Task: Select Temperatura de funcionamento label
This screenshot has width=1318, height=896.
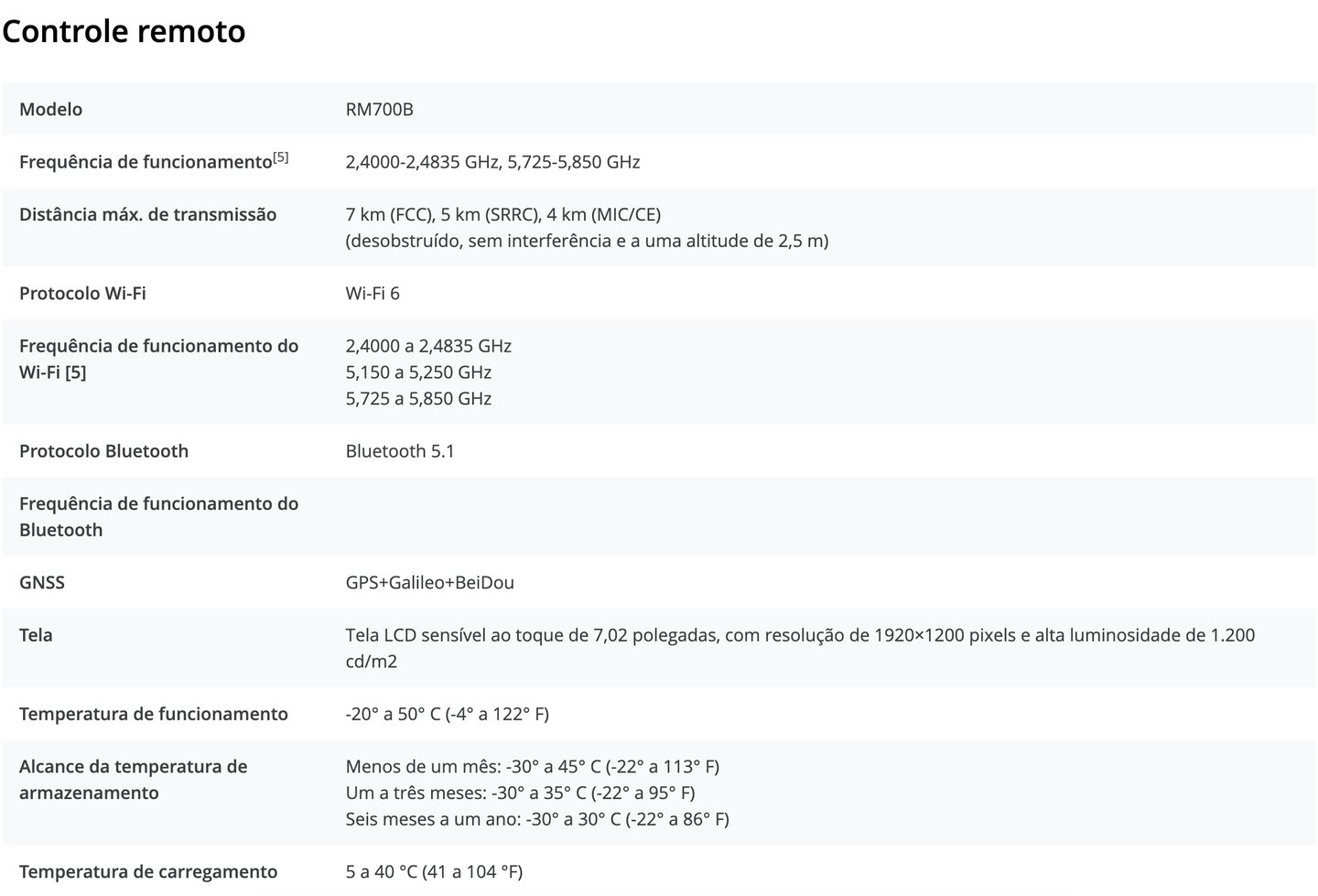Action: coord(154,713)
